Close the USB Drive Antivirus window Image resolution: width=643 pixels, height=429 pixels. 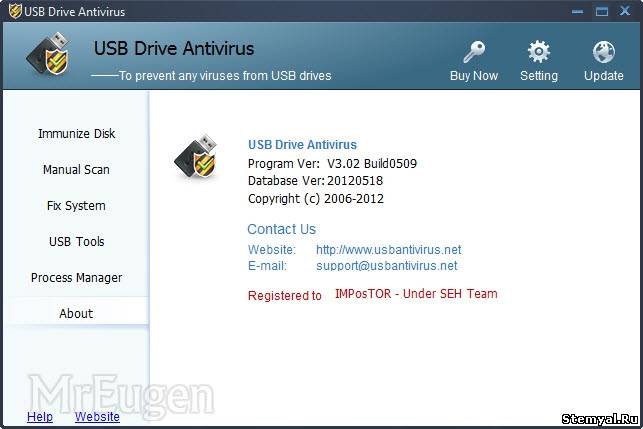click(625, 11)
